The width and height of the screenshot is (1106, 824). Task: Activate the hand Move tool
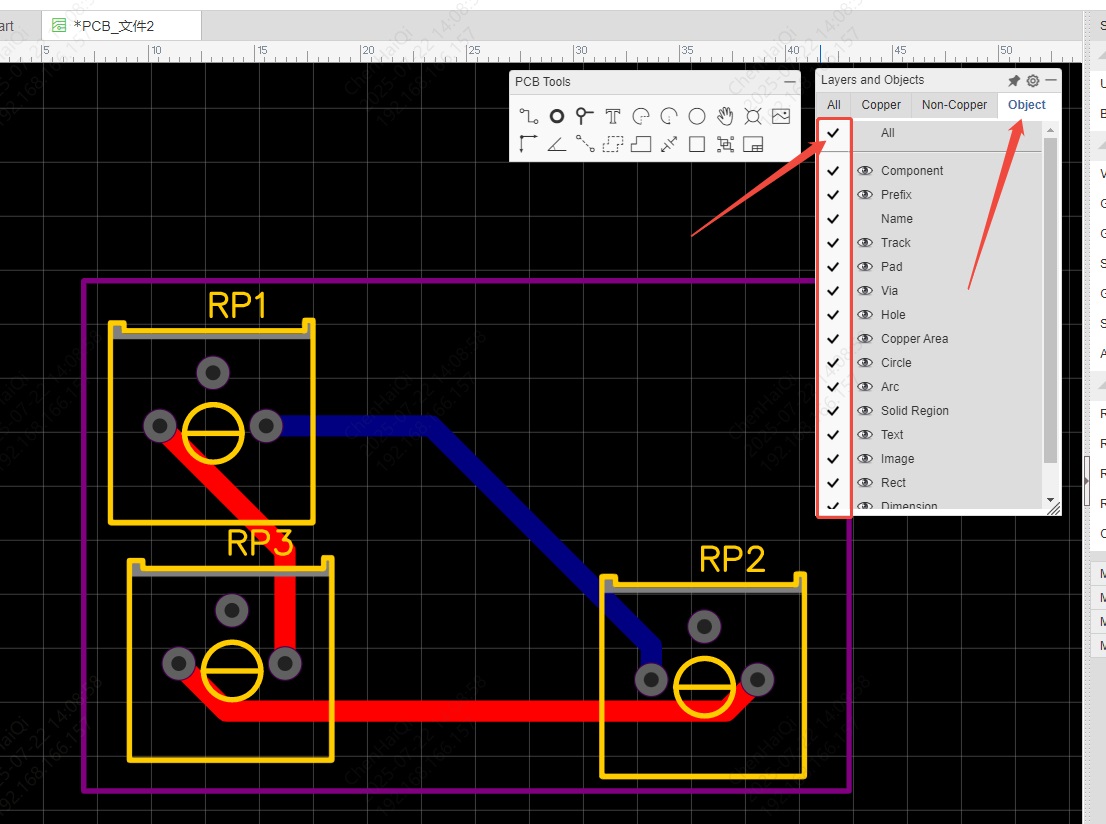725,116
